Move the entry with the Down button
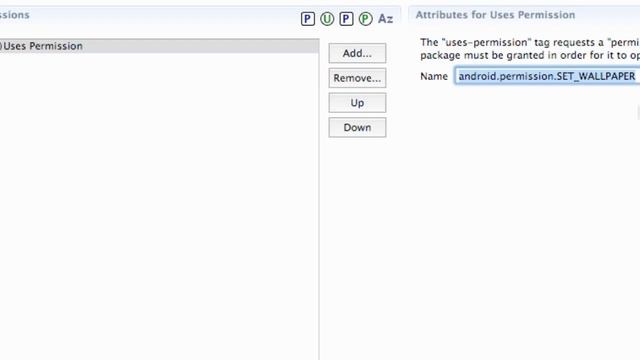This screenshot has height=360, width=640. pos(357,127)
